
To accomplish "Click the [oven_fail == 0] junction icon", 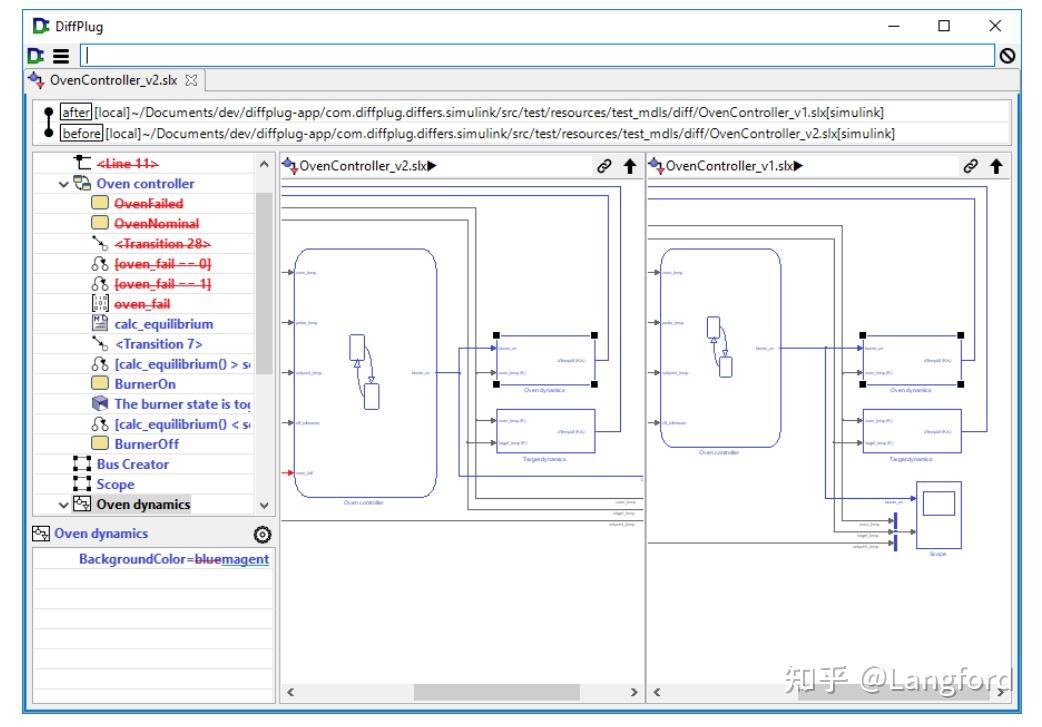I will tap(100, 264).
